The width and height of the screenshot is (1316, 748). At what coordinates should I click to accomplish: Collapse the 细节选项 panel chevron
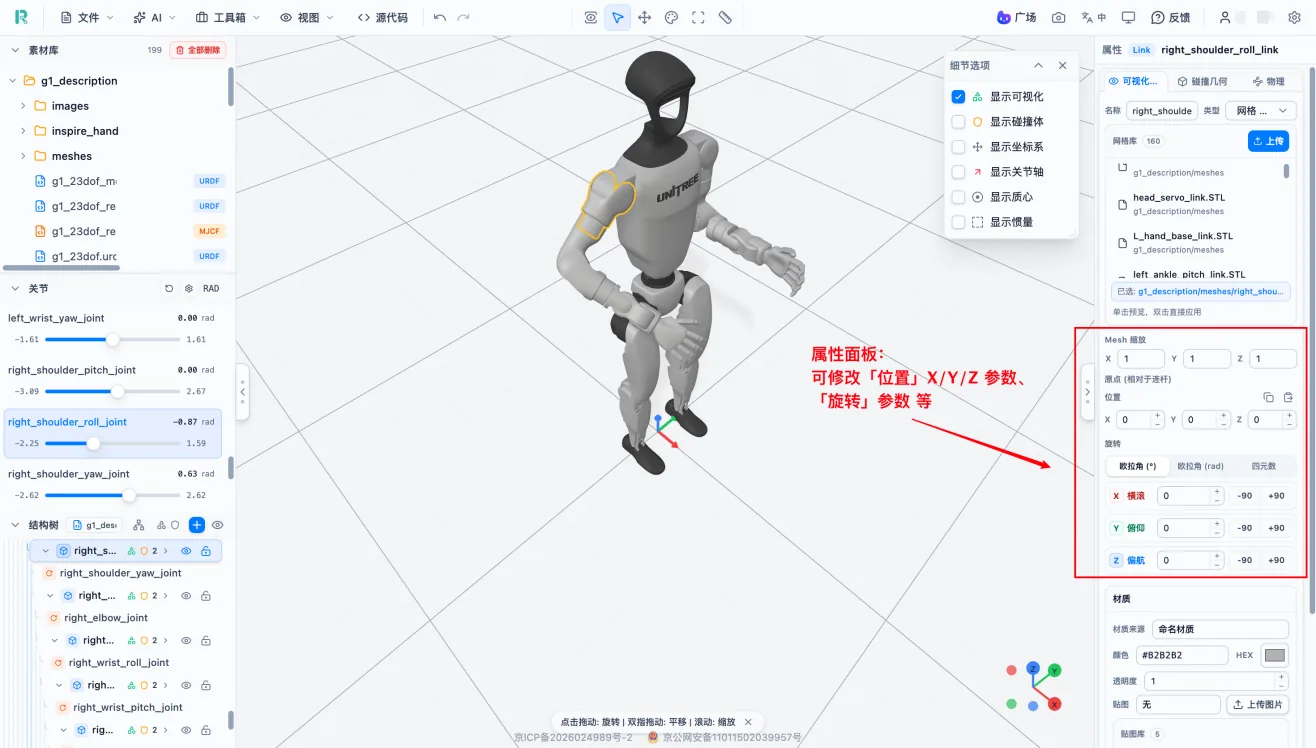click(x=1038, y=65)
